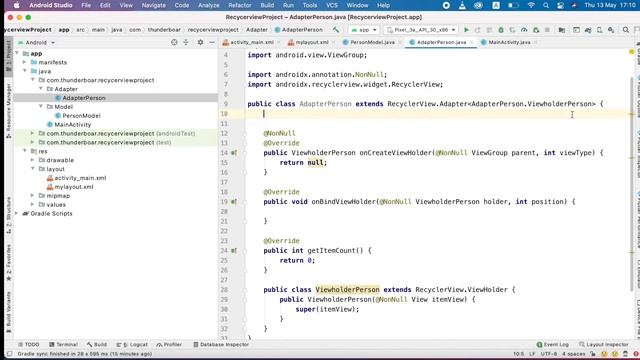Click the Stop button in toolbar
This screenshot has width=640, height=360.
pyautogui.click(x=547, y=30)
